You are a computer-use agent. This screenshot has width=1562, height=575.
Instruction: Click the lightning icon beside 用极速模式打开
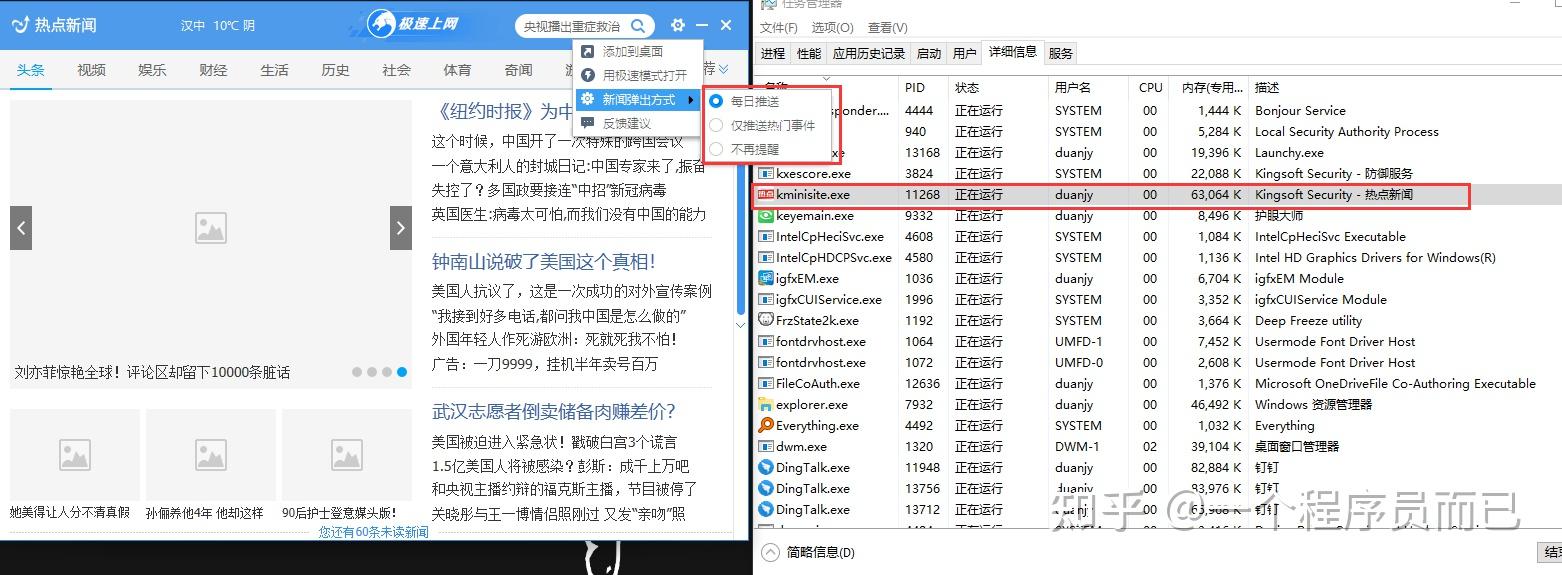pos(588,75)
